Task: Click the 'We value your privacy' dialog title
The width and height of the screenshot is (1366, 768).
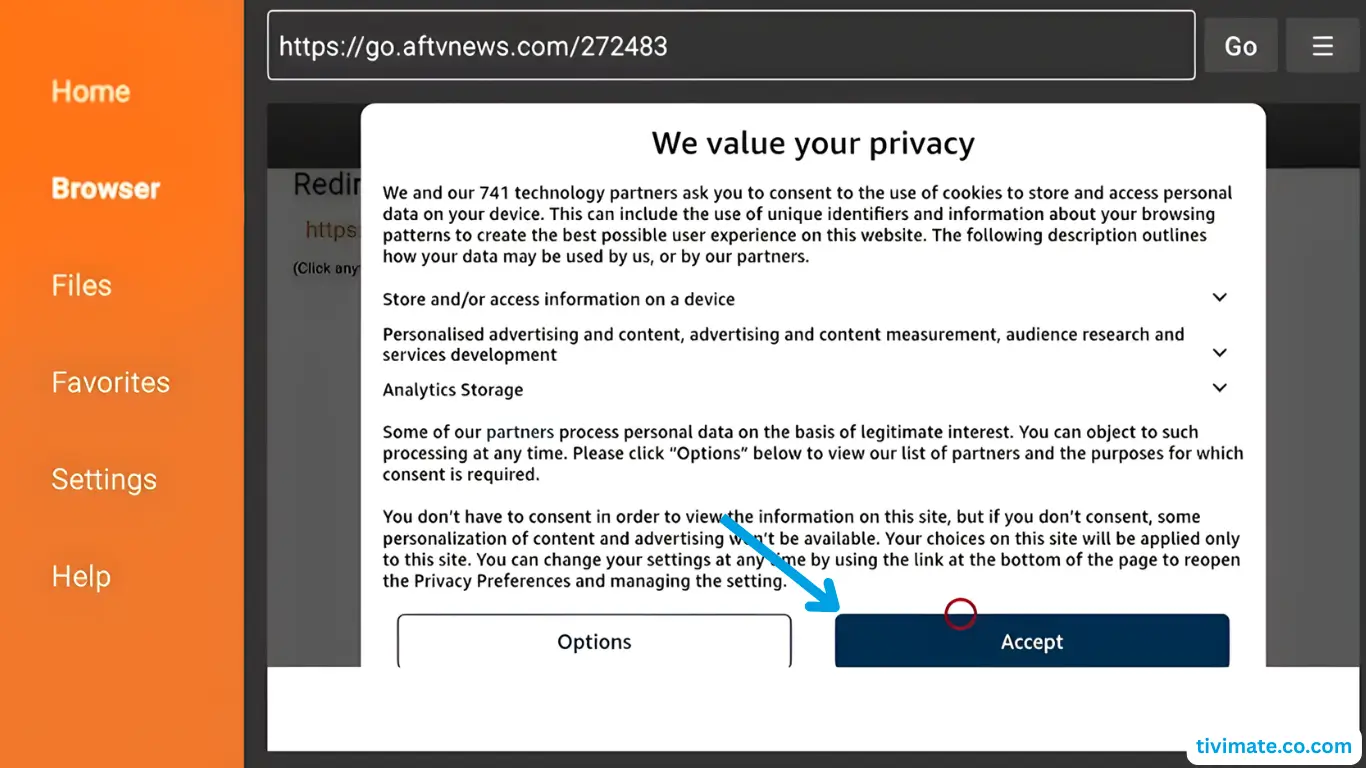Action: point(812,143)
